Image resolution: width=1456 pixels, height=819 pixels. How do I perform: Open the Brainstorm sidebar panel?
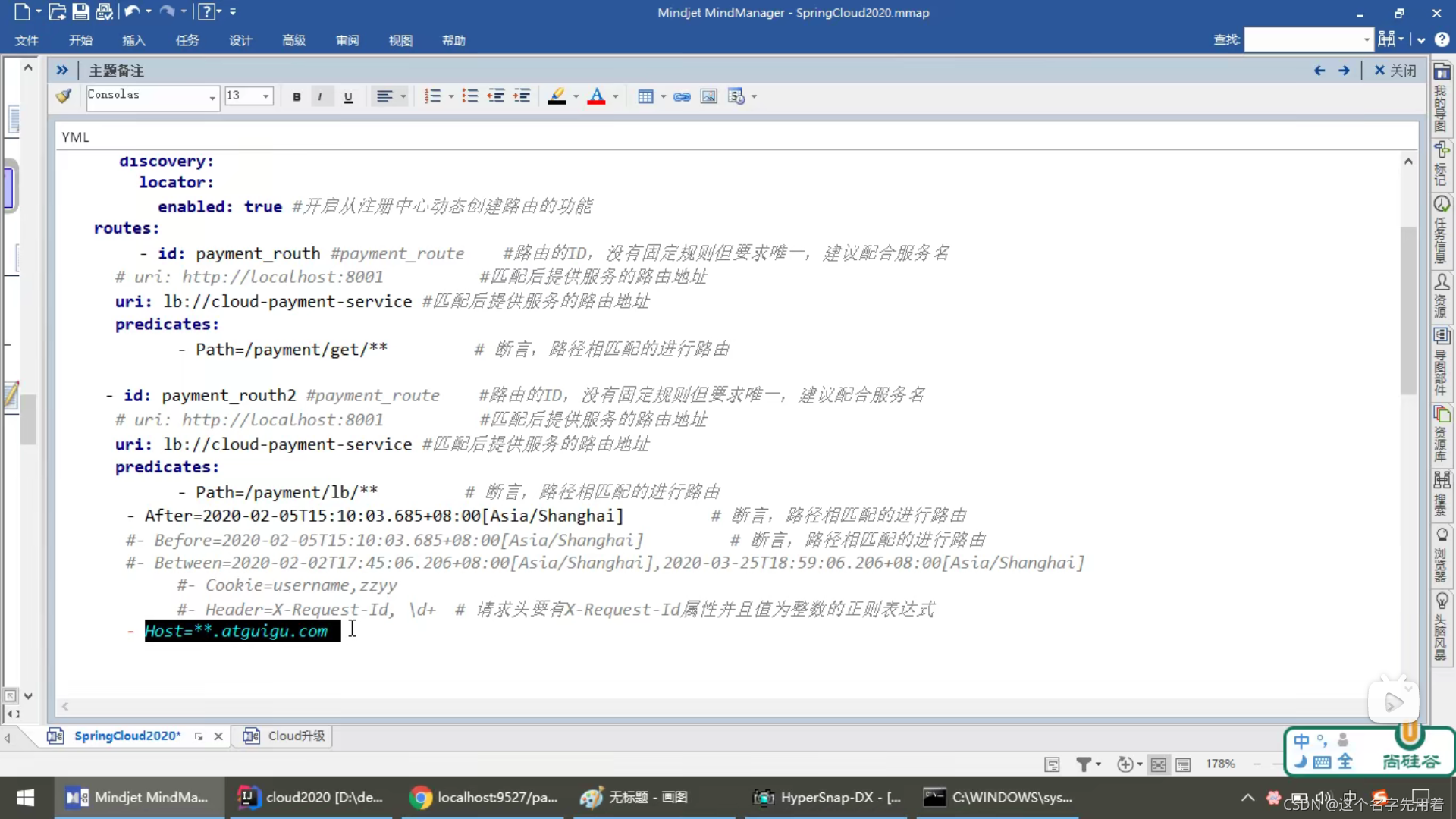(1442, 626)
